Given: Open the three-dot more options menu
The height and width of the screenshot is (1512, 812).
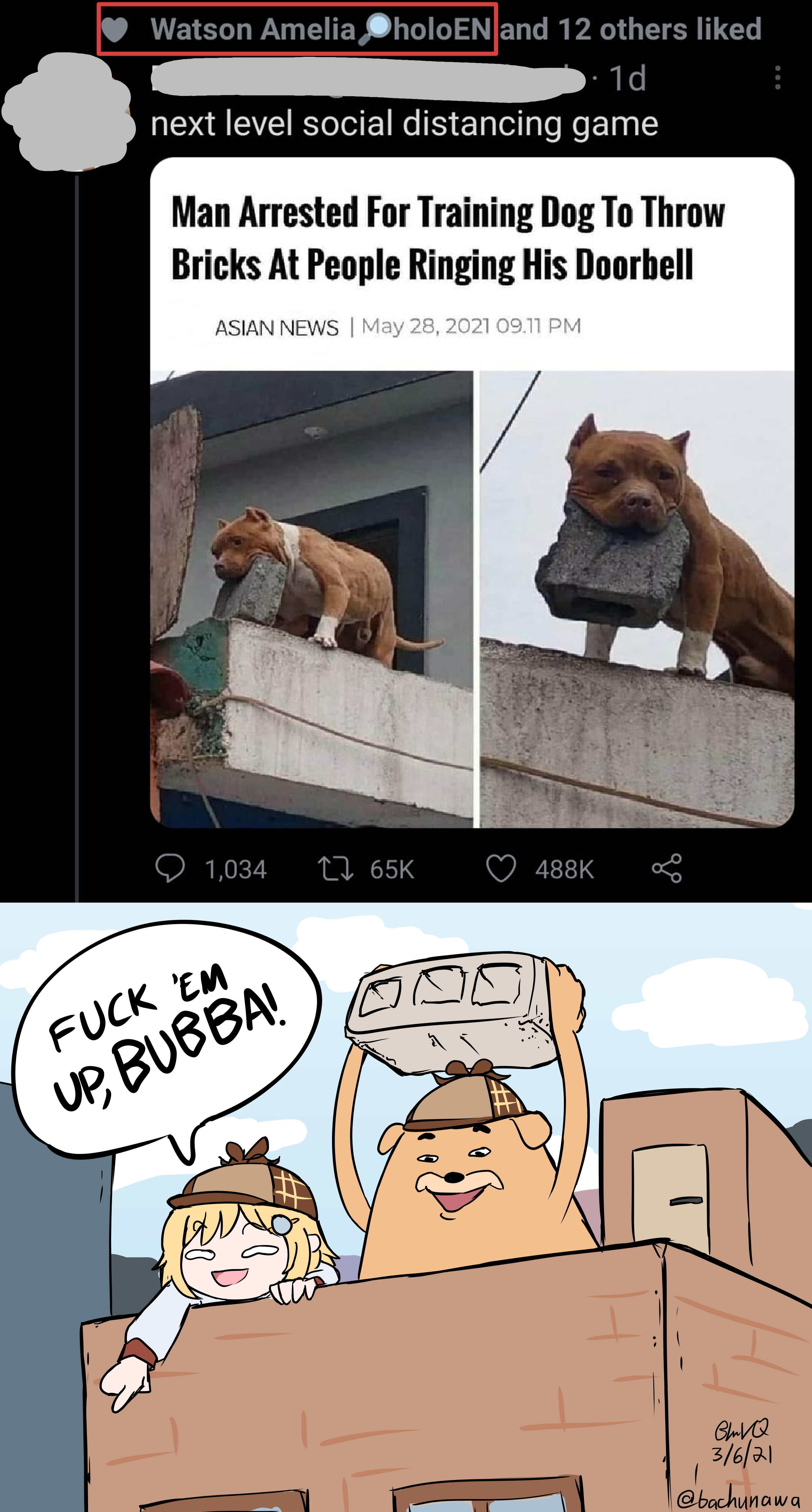Looking at the screenshot, I should [x=778, y=77].
